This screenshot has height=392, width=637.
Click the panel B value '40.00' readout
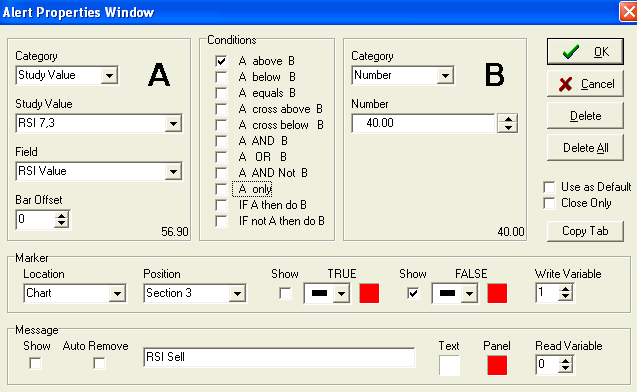(x=511, y=232)
